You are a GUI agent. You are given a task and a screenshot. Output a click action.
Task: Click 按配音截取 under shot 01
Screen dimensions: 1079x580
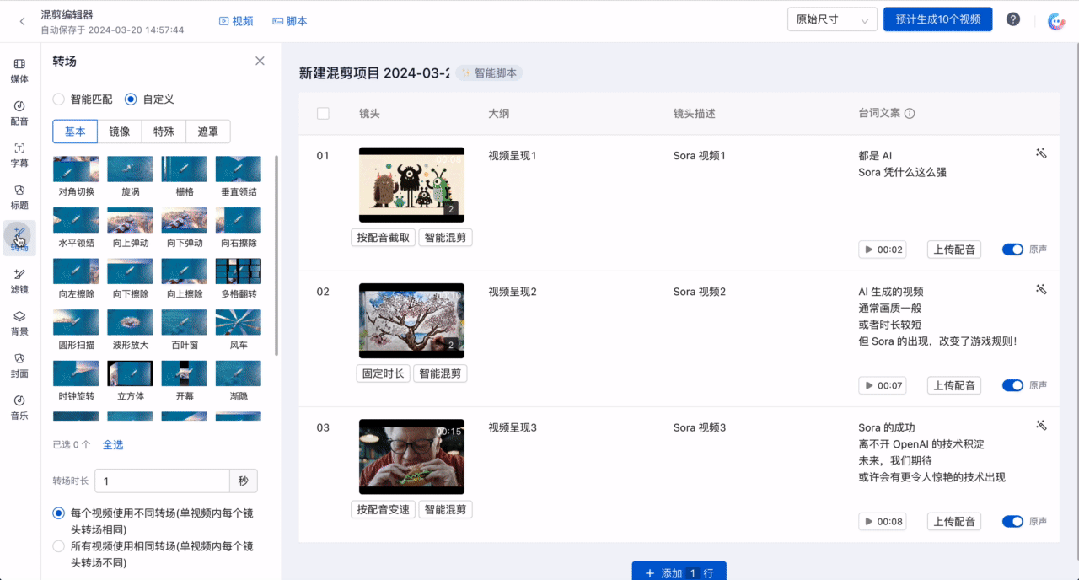383,238
